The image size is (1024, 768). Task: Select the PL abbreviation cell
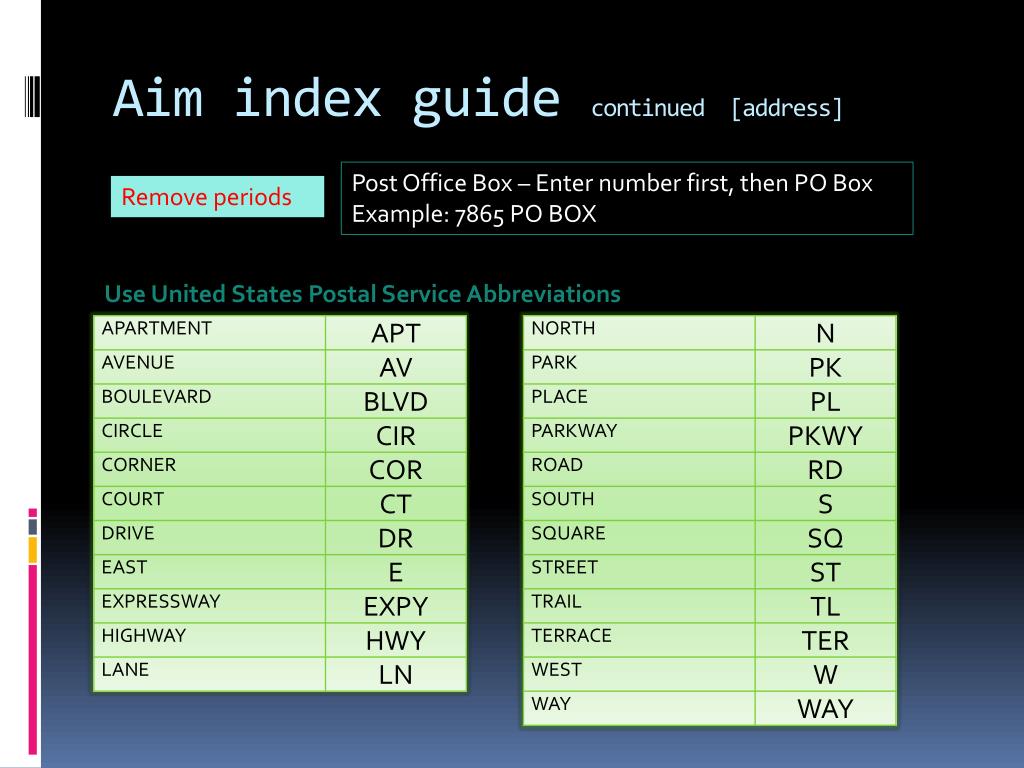(x=825, y=401)
